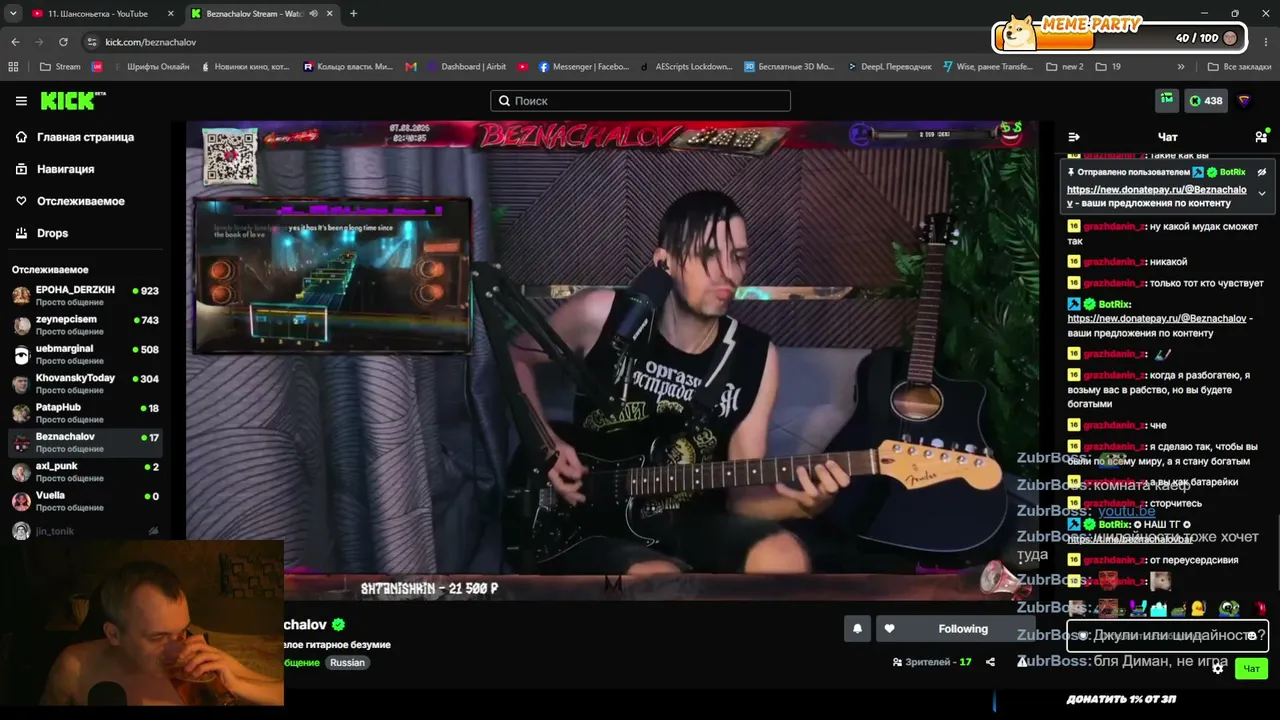Mute the Beznachalov Stream tab audio

click(x=313, y=14)
